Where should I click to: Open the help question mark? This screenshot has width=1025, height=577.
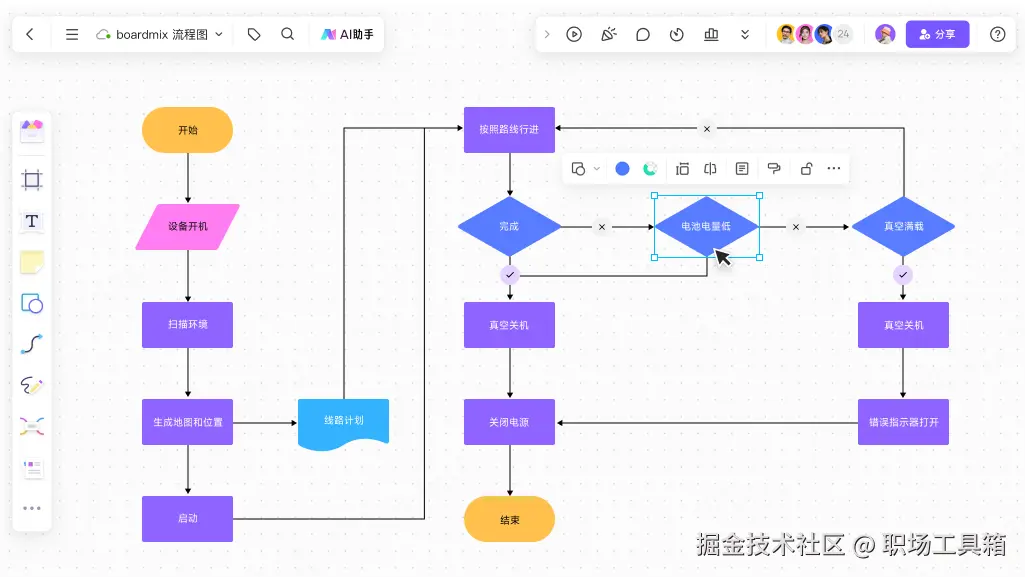[997, 35]
